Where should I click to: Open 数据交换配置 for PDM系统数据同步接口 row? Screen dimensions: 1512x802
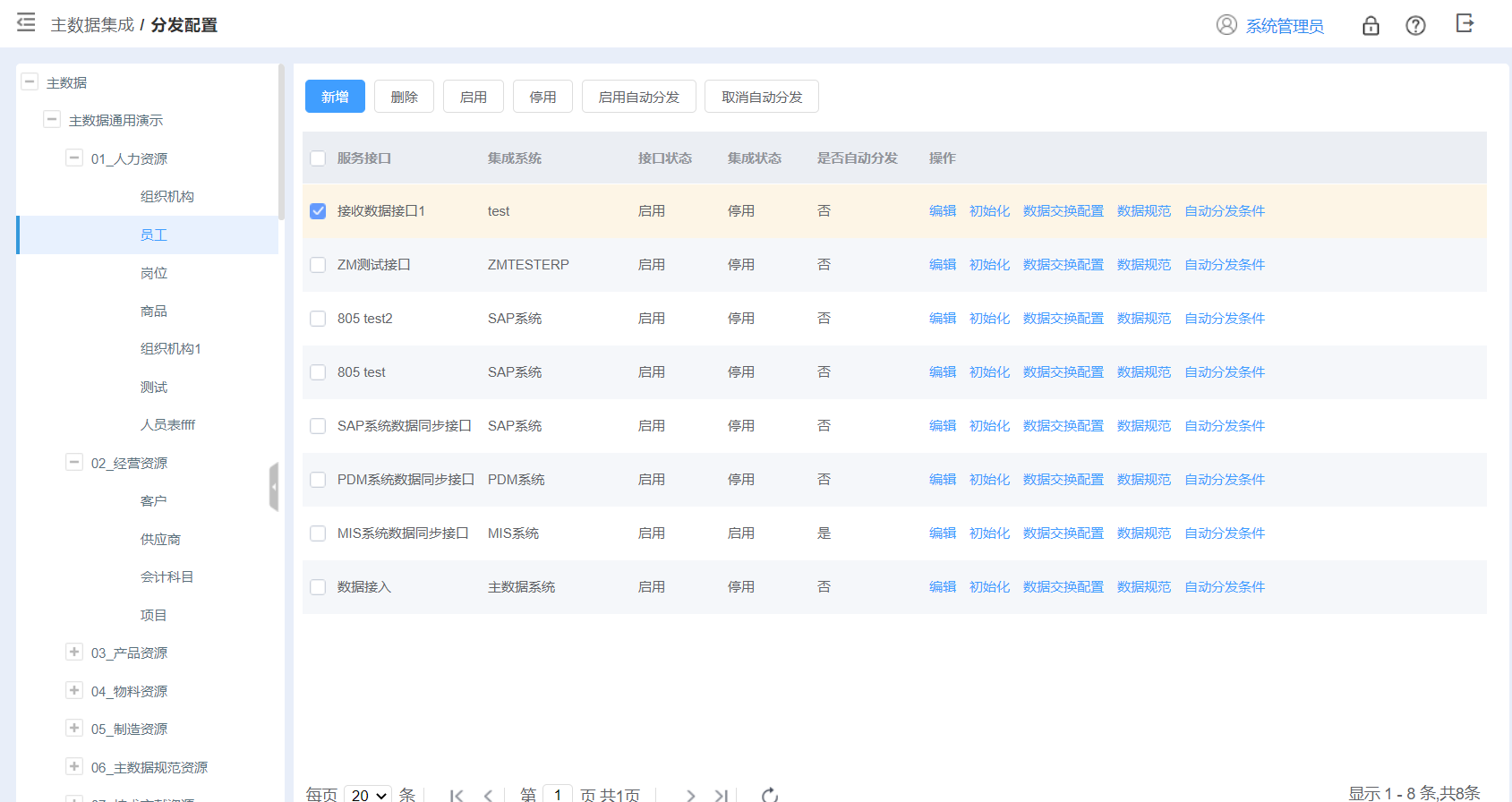tap(1064, 480)
